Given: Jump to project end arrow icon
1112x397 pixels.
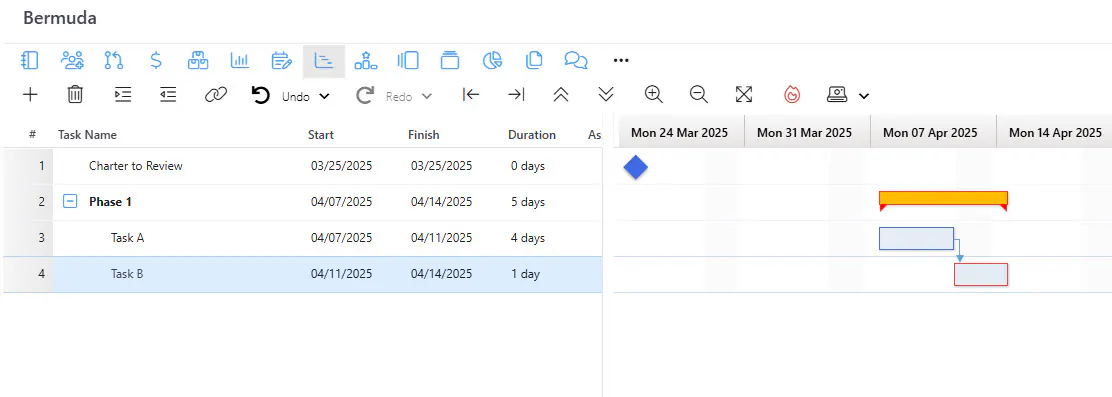Looking at the screenshot, I should pyautogui.click(x=516, y=95).
